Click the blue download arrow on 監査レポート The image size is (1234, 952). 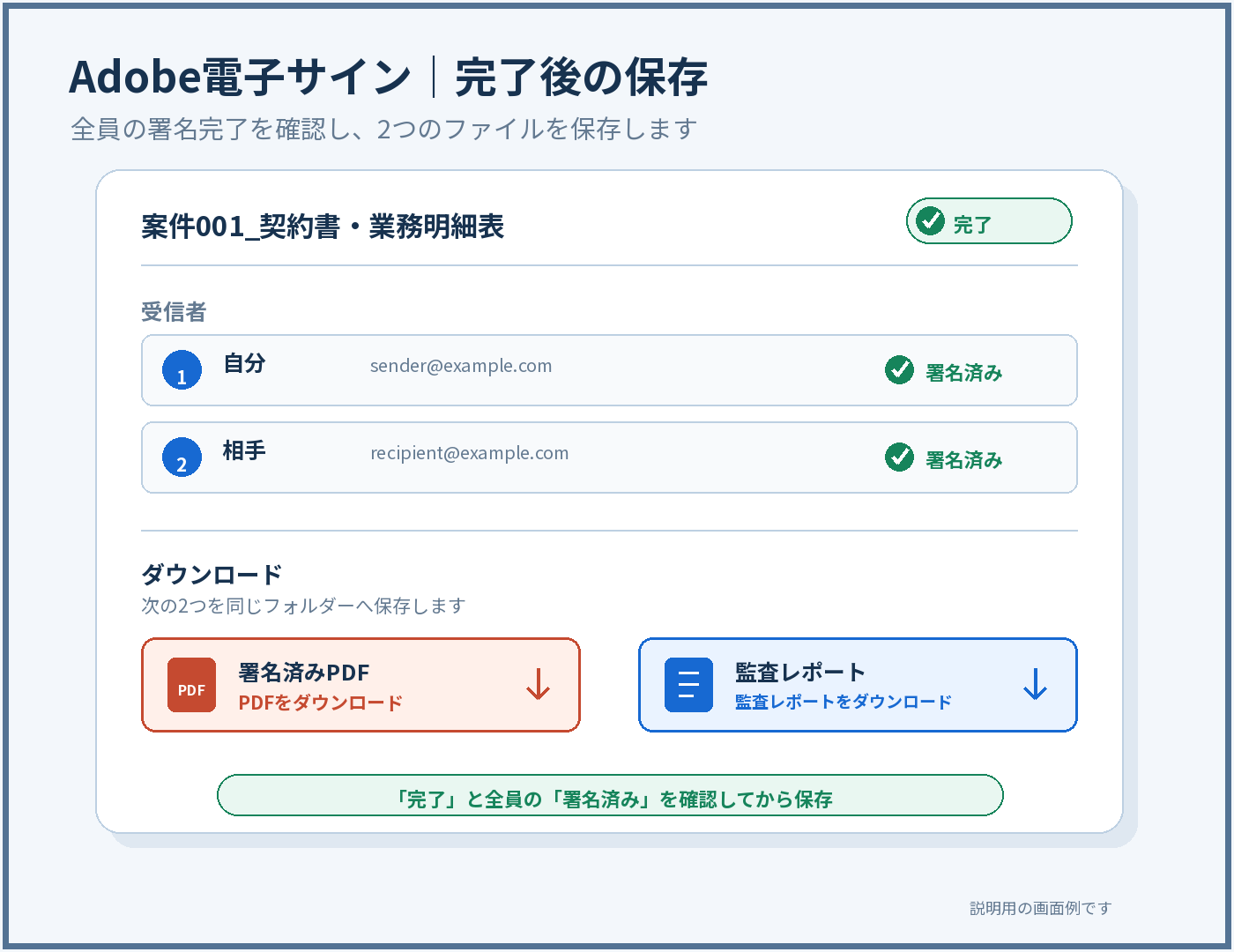click(x=1035, y=684)
